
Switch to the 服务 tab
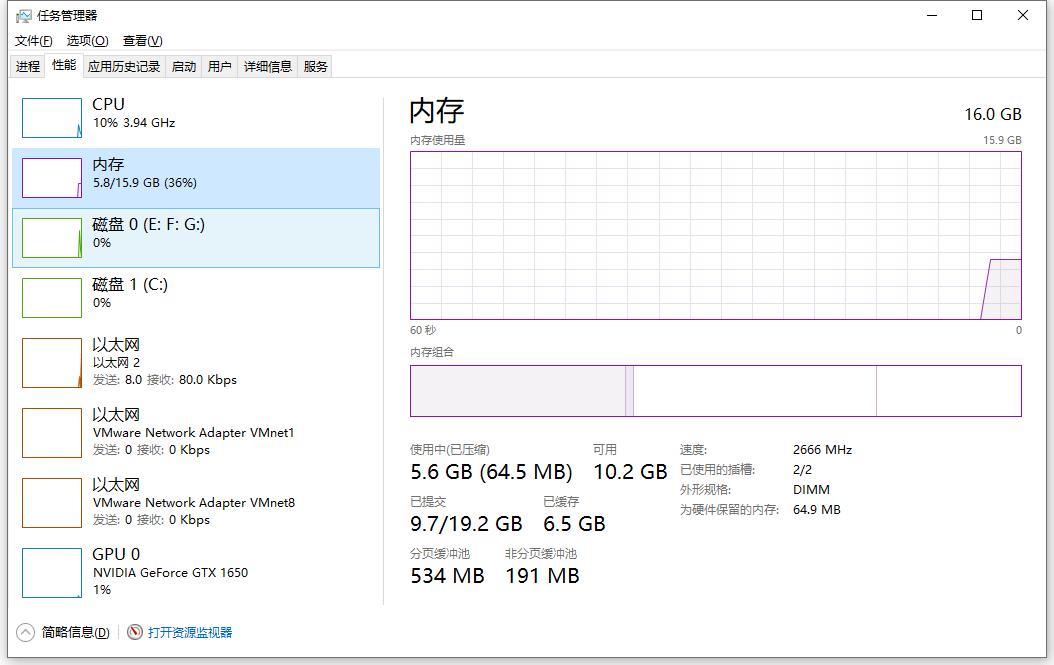(x=314, y=65)
